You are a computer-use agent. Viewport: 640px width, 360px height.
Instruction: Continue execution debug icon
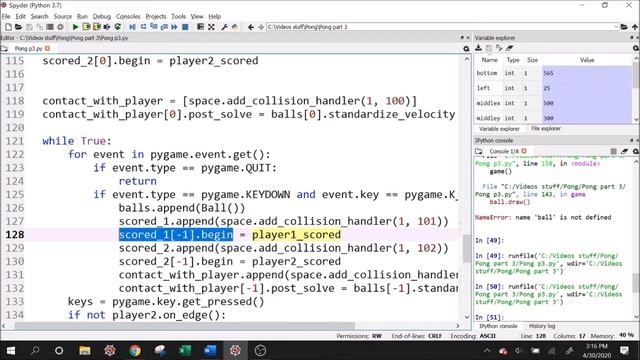coord(174,27)
